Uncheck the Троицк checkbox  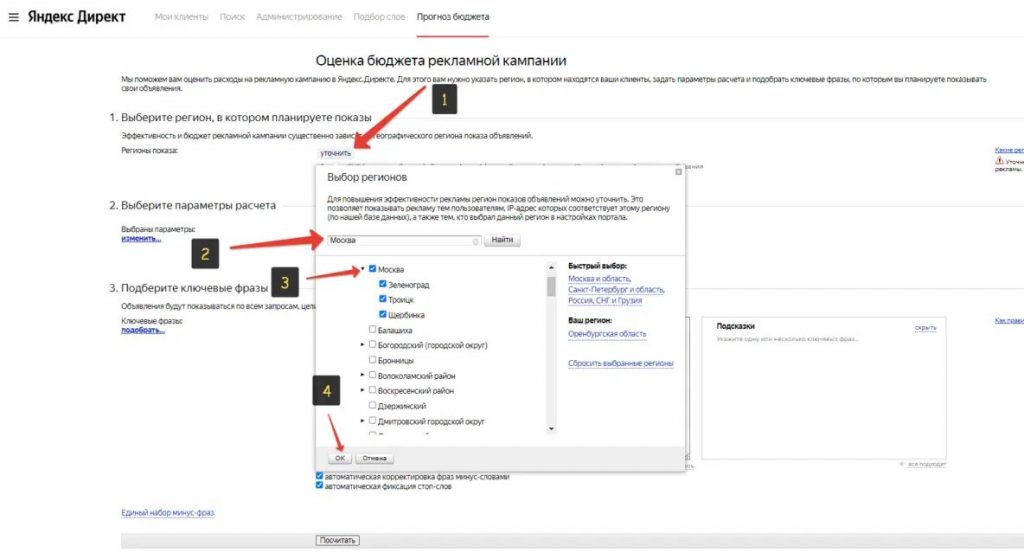tap(383, 299)
